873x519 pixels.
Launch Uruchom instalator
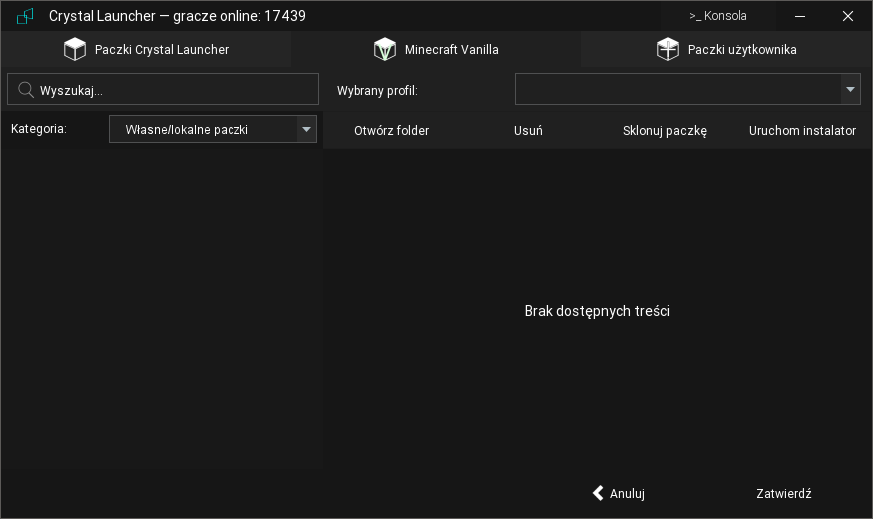[802, 131]
